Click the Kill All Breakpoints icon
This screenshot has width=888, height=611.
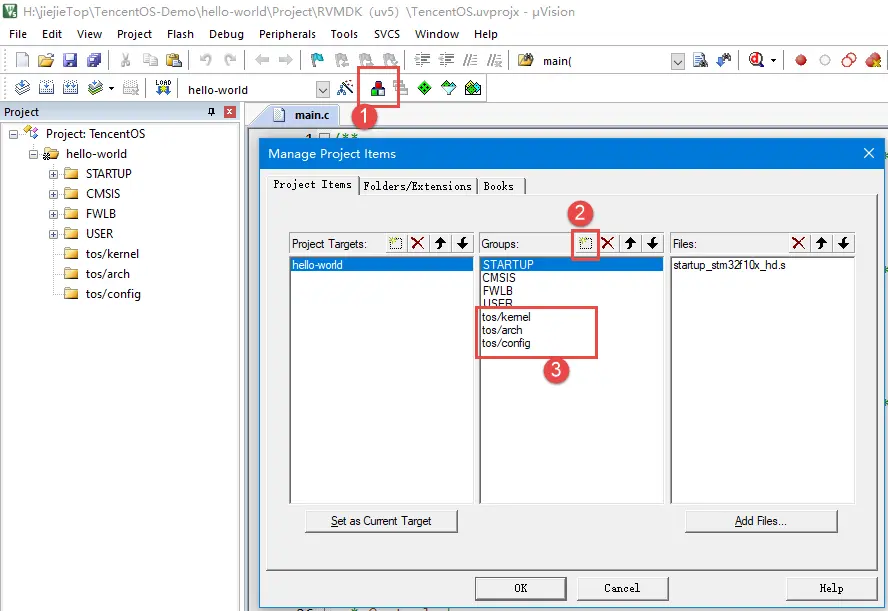click(x=873, y=60)
